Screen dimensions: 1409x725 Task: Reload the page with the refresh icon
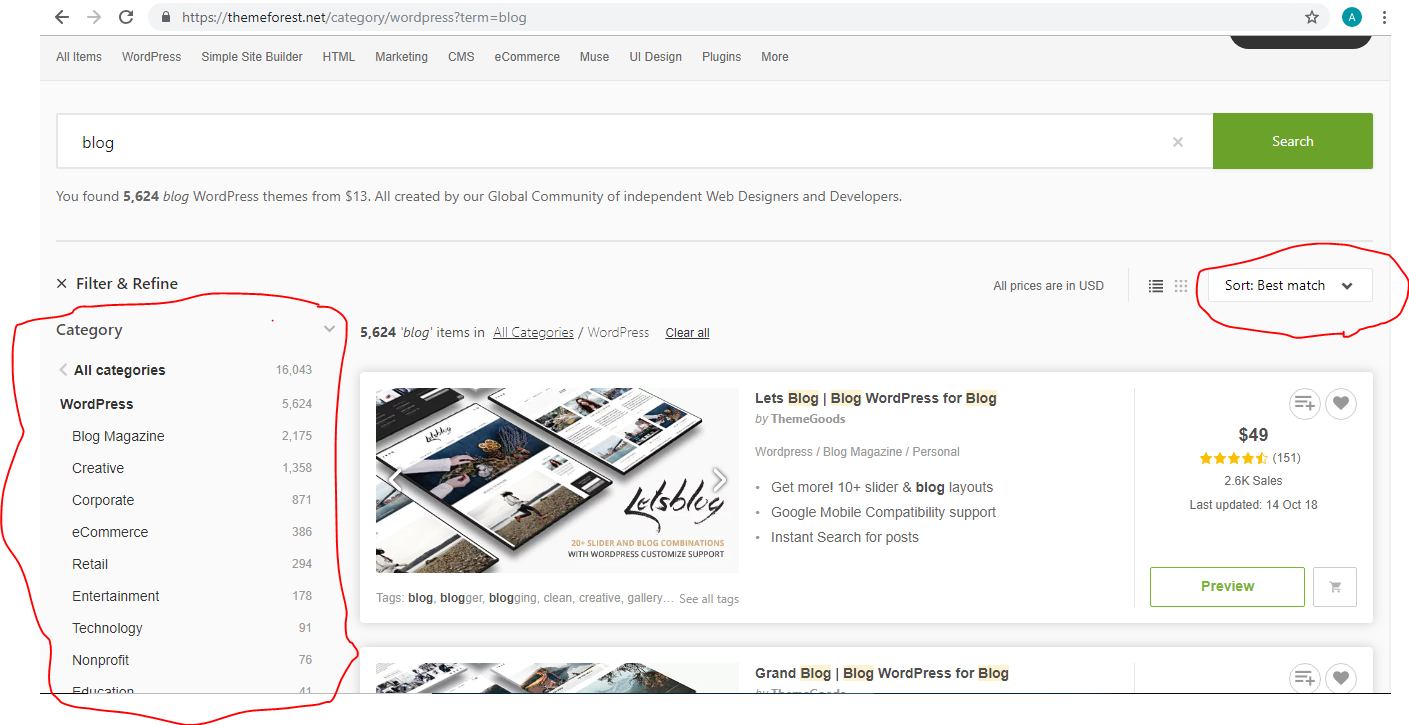[126, 17]
